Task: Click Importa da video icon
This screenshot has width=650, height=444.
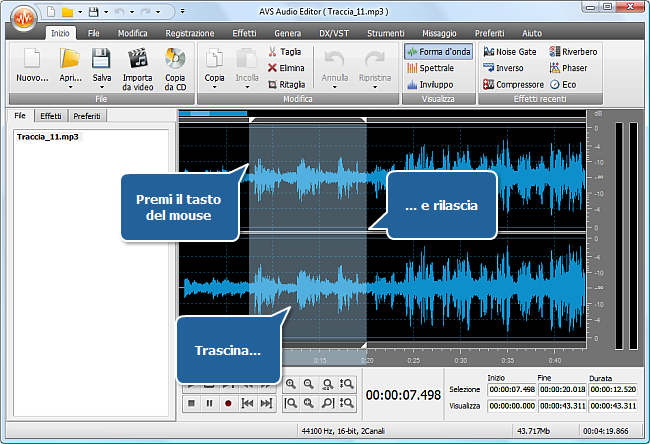Action: click(138, 60)
